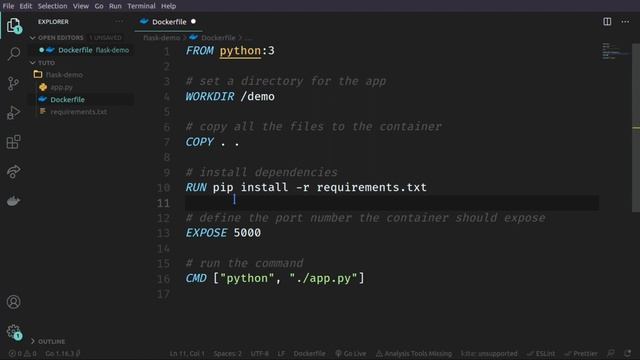This screenshot has width=640, height=360.
Task: Open the Docker view in activity bar
Action: coord(13,201)
